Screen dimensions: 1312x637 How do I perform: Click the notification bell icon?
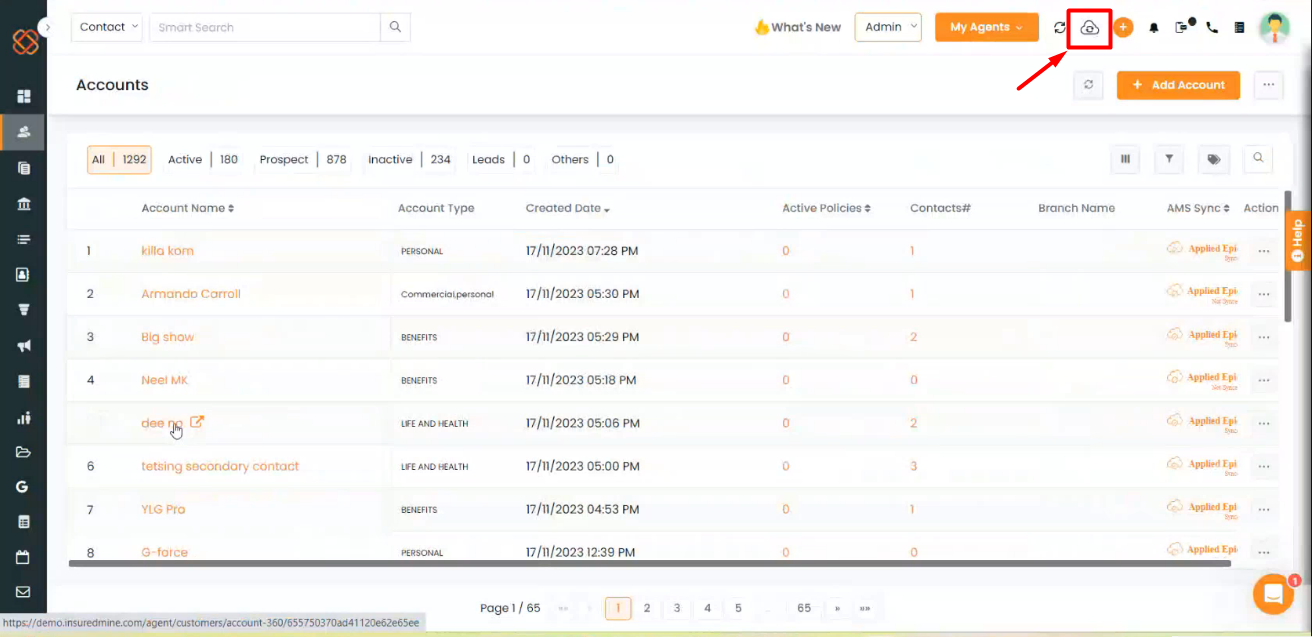click(1153, 27)
